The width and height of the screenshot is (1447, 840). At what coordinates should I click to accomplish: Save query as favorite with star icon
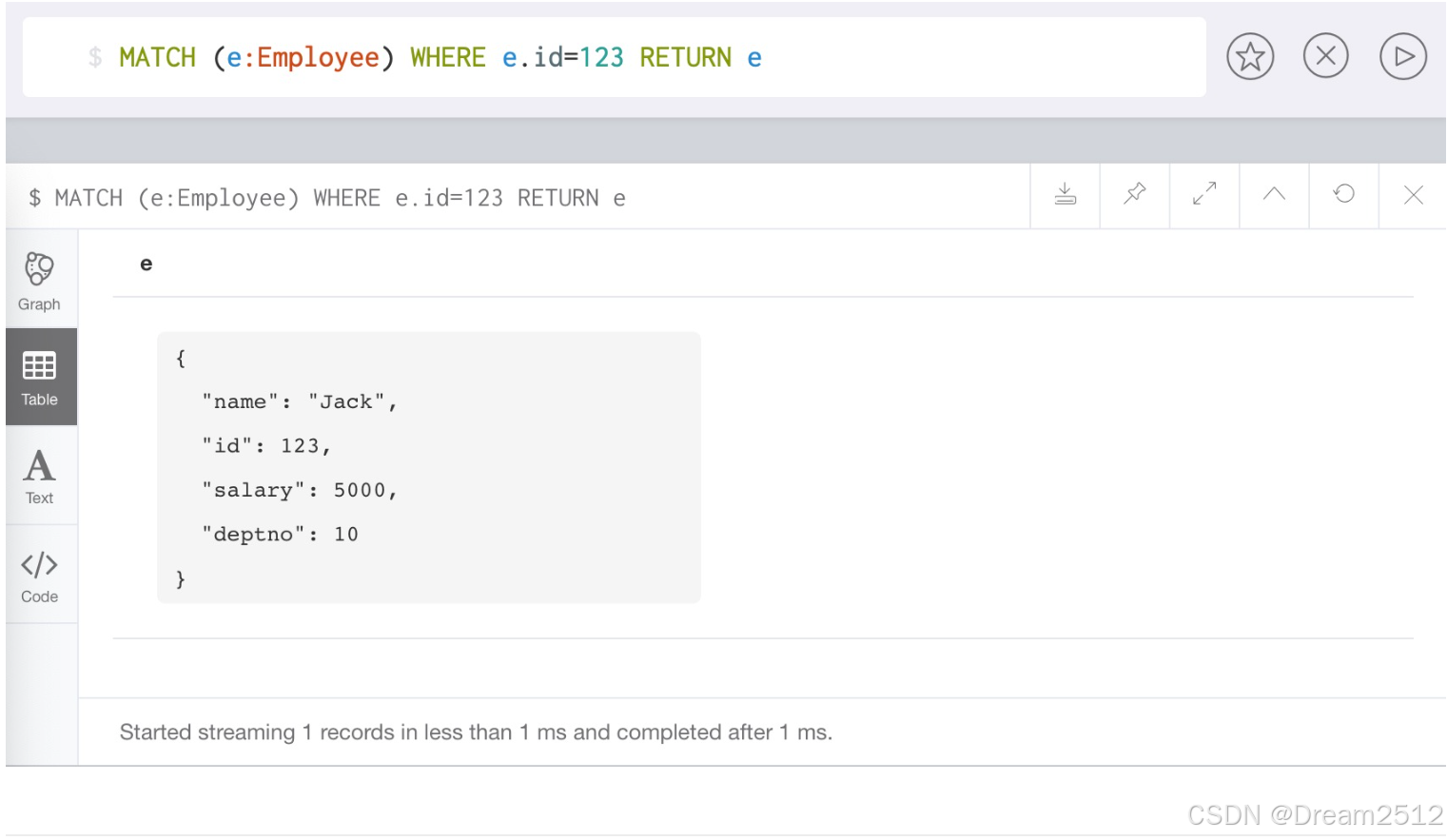pyautogui.click(x=1250, y=57)
